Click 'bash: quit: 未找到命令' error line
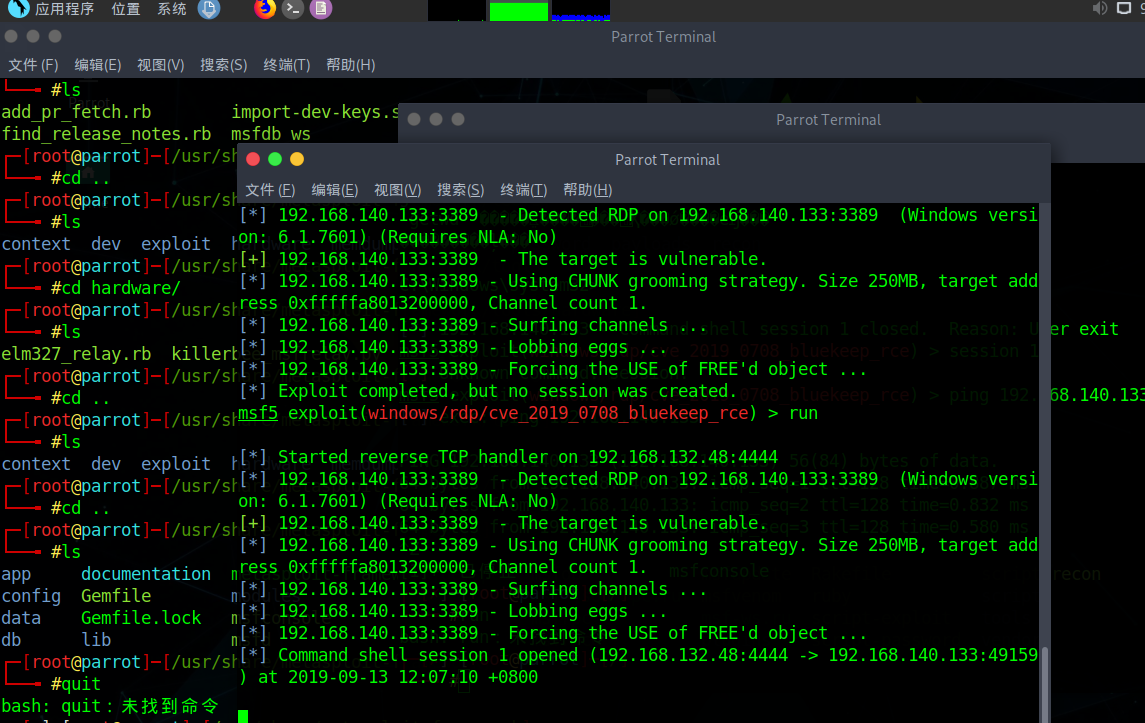The width and height of the screenshot is (1145, 723). 110,706
